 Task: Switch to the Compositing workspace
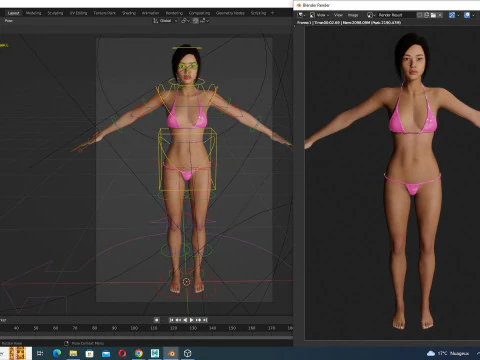(199, 13)
